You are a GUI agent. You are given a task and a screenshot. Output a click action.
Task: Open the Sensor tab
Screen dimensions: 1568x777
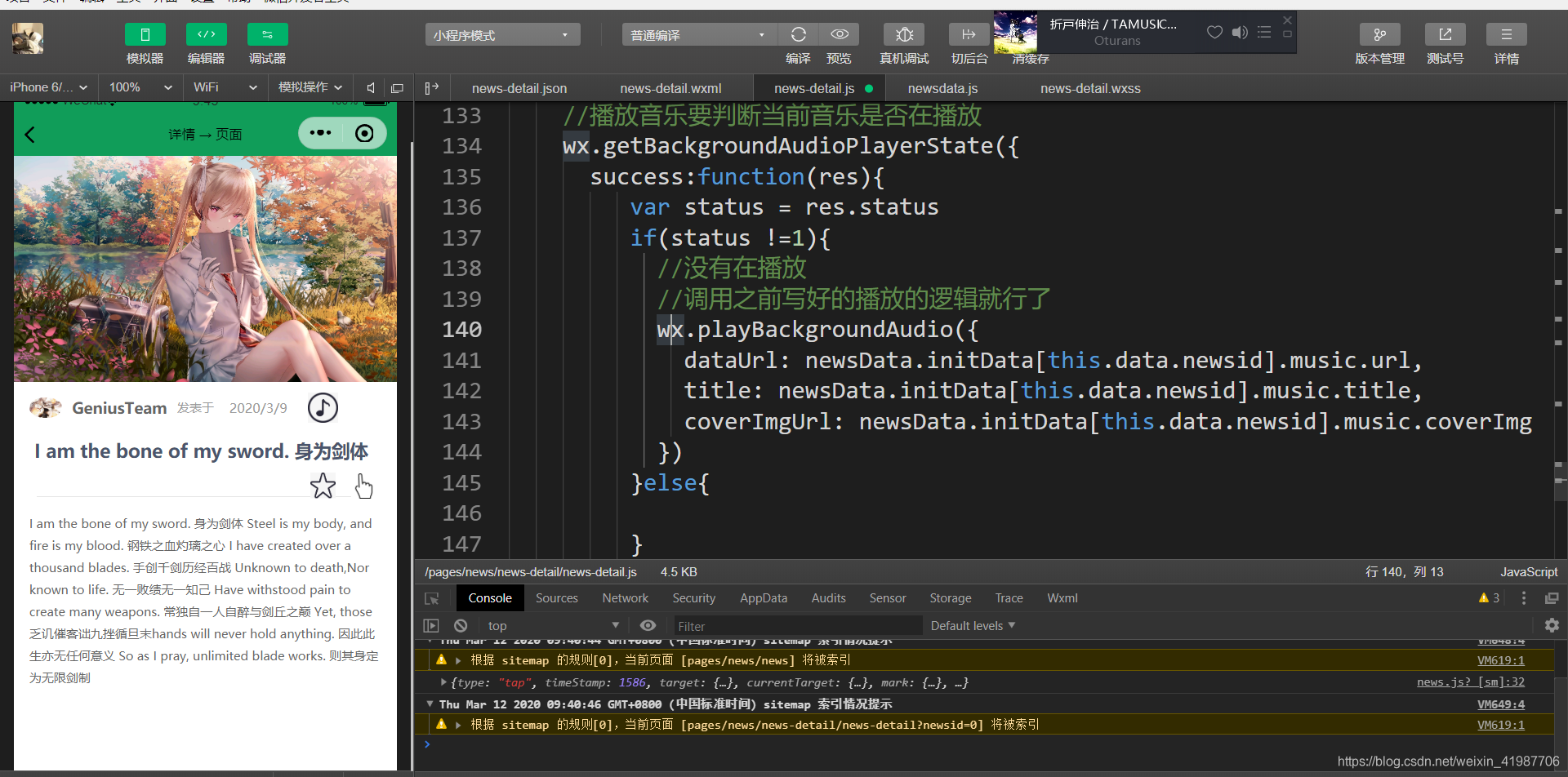click(x=888, y=598)
